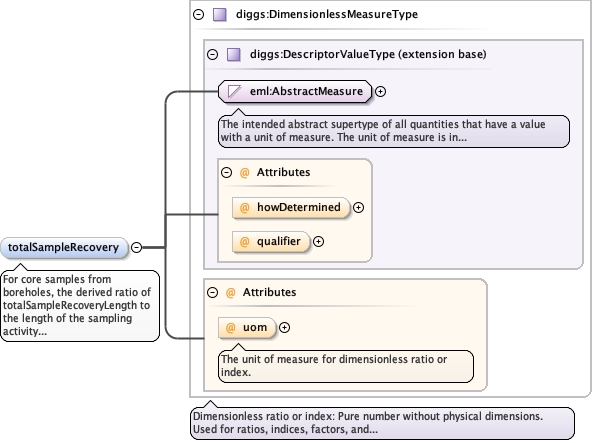Click the diggs:DimensionlessMeasureType type icon
593x443 pixels.
(x=220, y=14)
